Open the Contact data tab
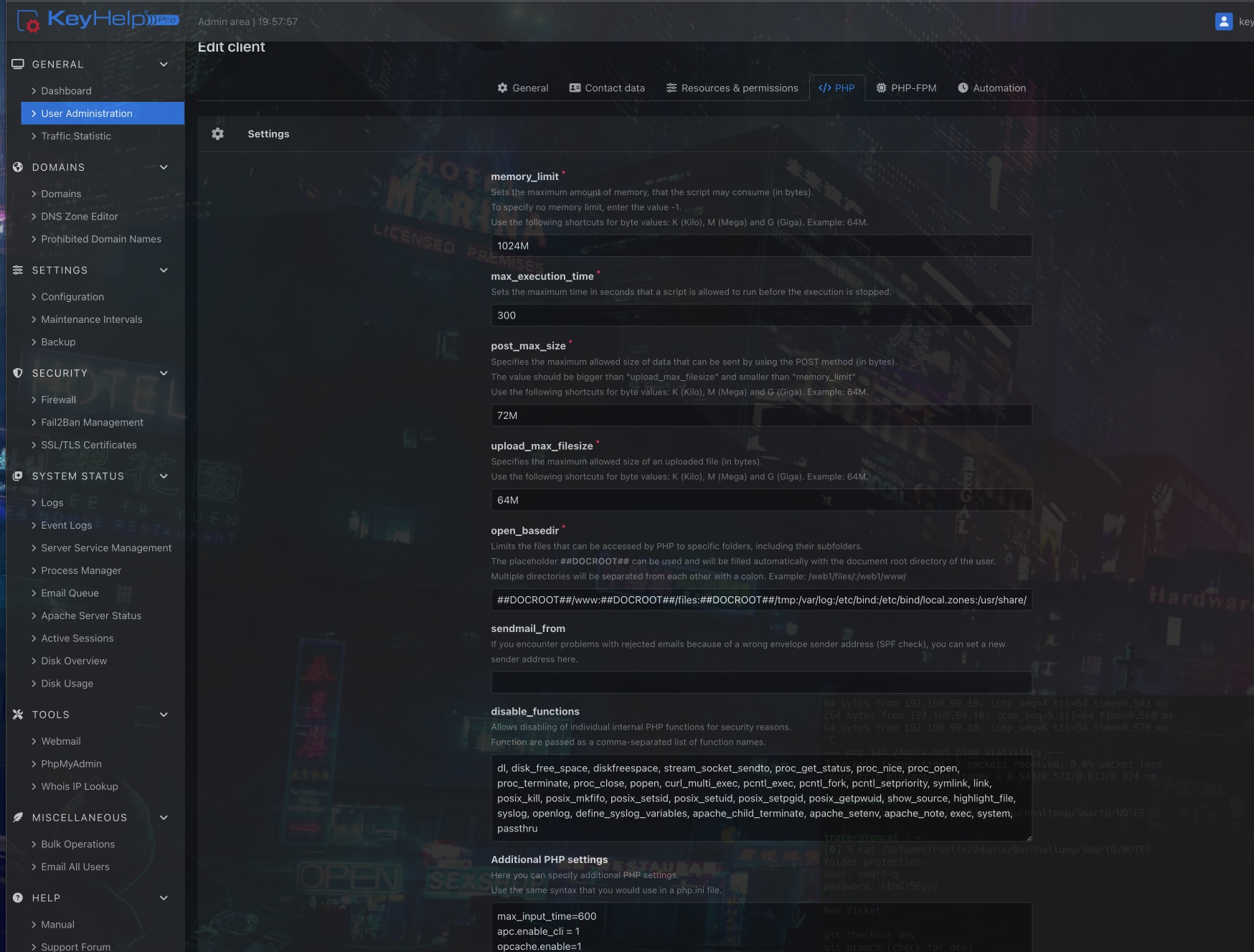 [607, 88]
